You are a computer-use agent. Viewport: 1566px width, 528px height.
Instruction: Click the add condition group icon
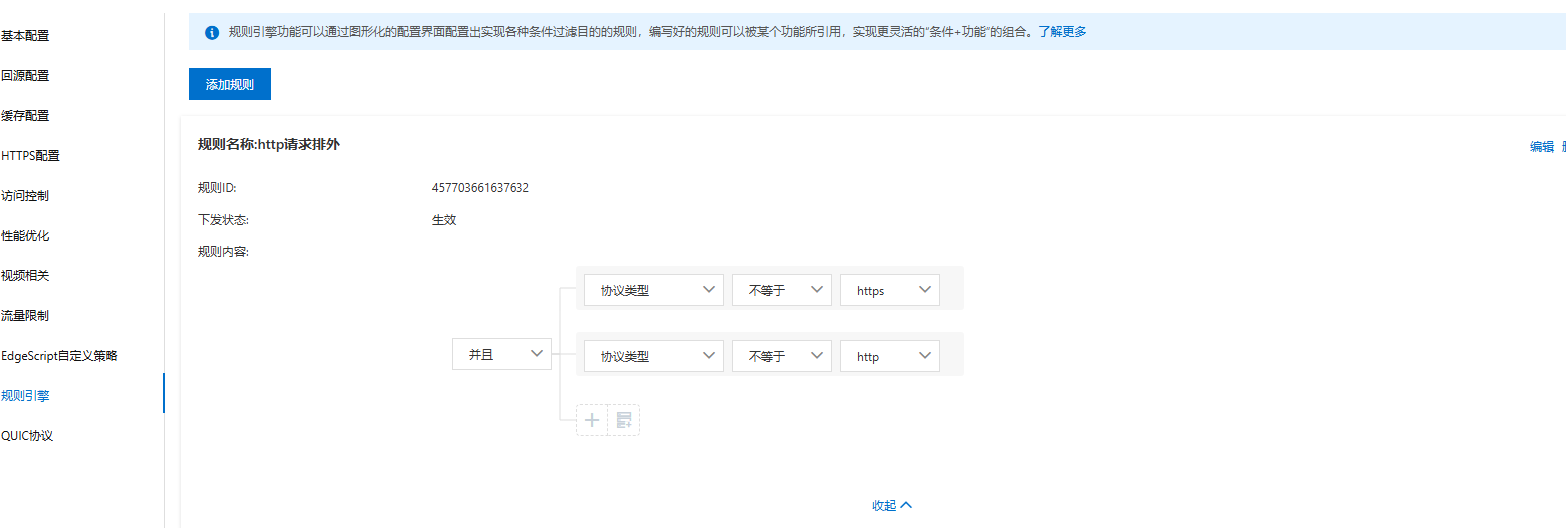[624, 420]
